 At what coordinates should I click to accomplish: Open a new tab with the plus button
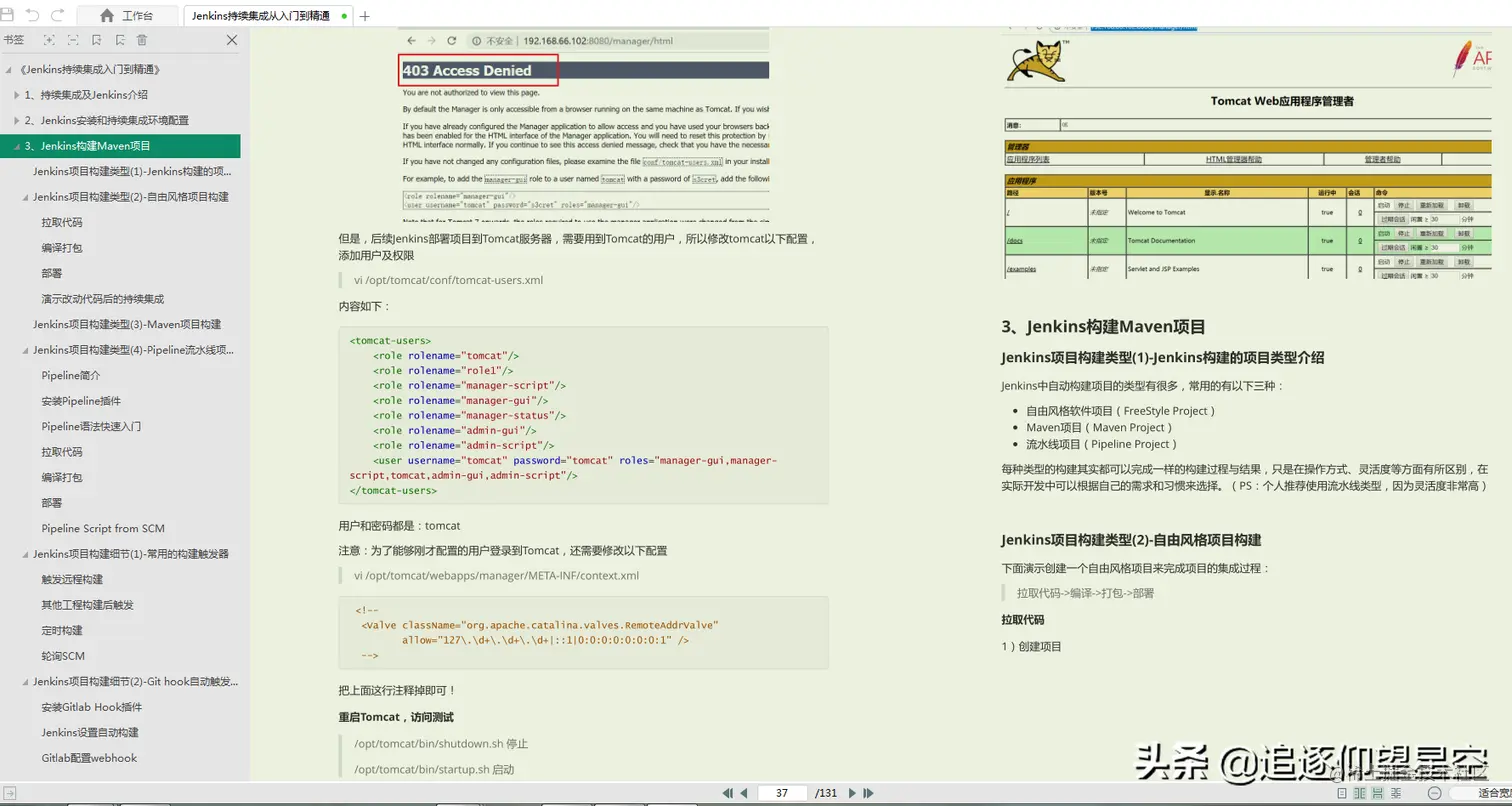364,16
